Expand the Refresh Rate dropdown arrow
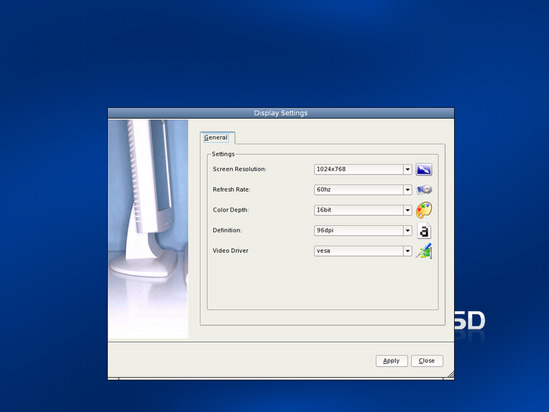 pos(408,190)
